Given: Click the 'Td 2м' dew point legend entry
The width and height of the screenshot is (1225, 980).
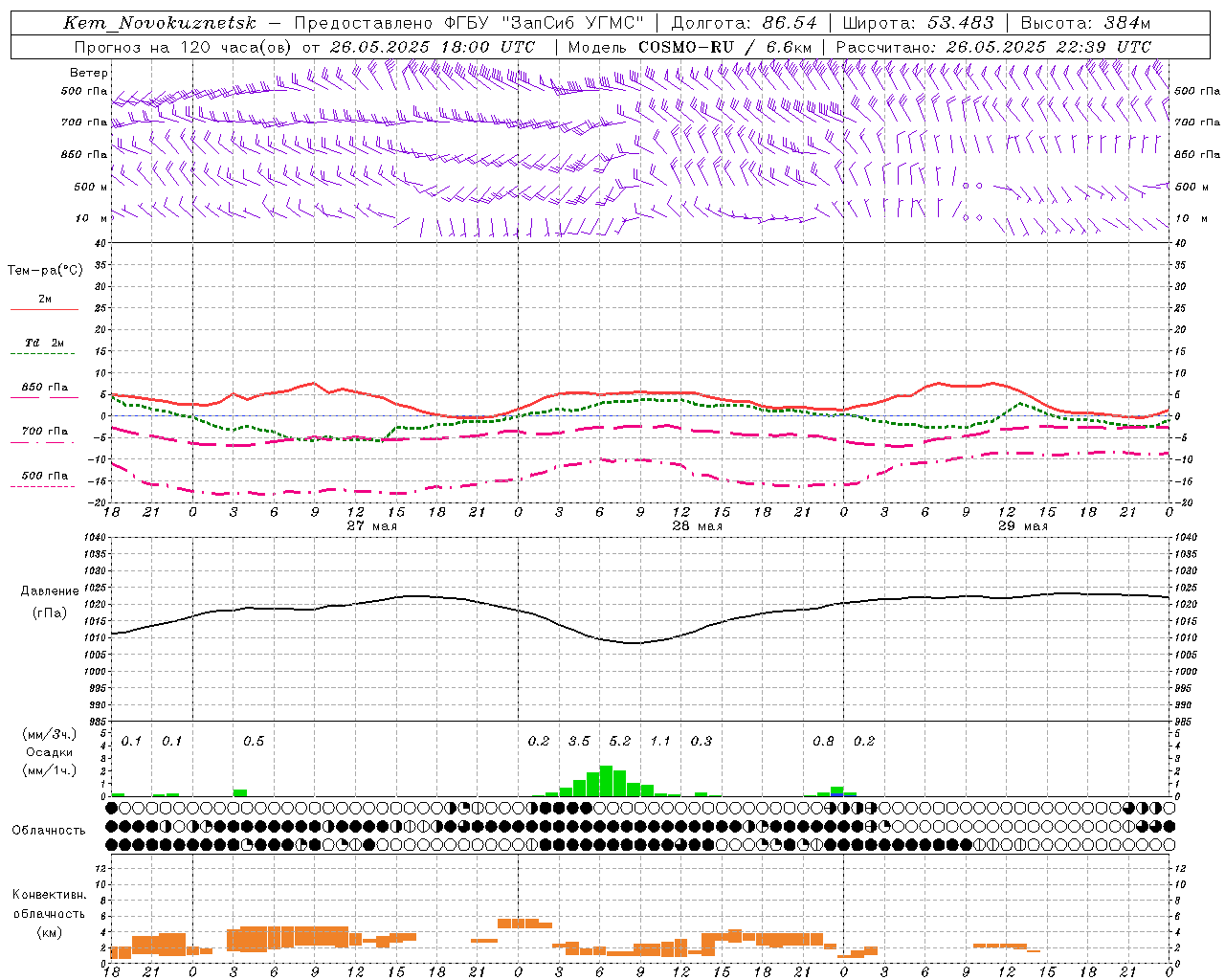Looking at the screenshot, I should pos(45,343).
